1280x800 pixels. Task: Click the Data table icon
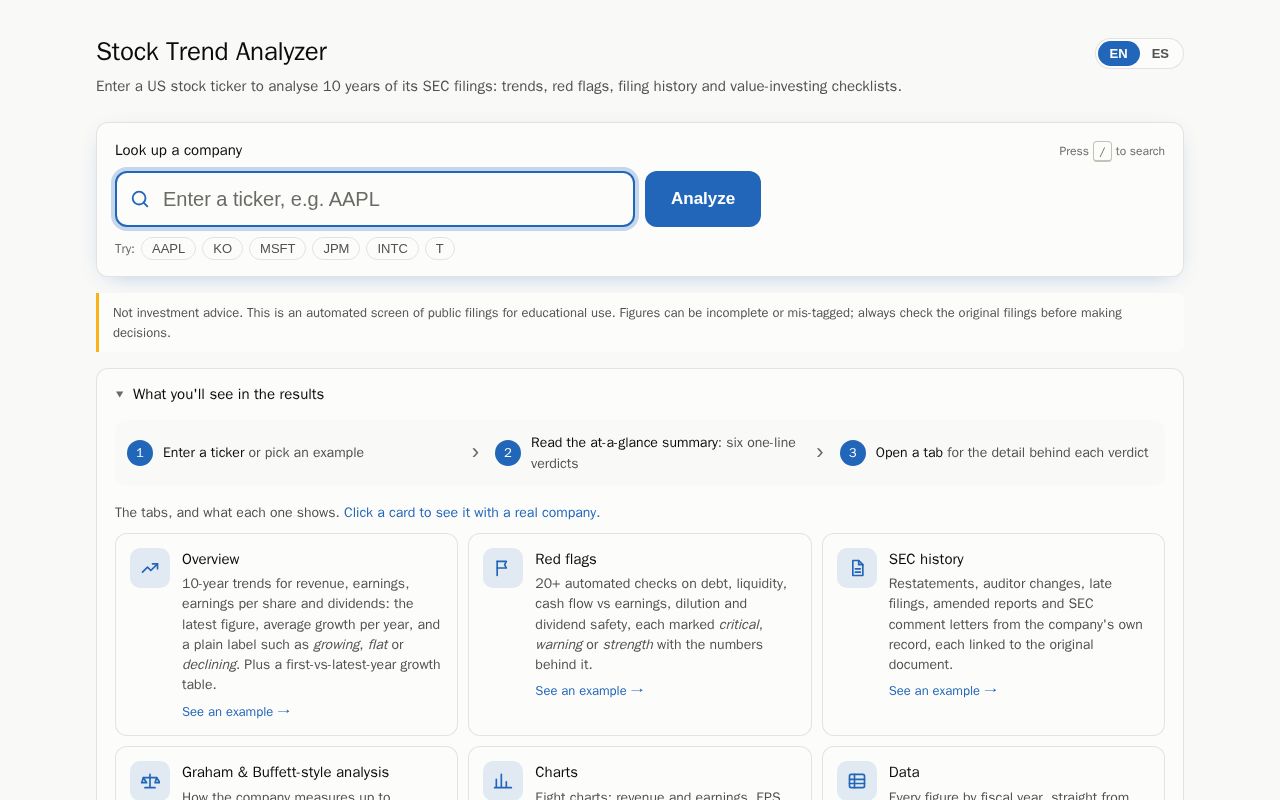[857, 781]
